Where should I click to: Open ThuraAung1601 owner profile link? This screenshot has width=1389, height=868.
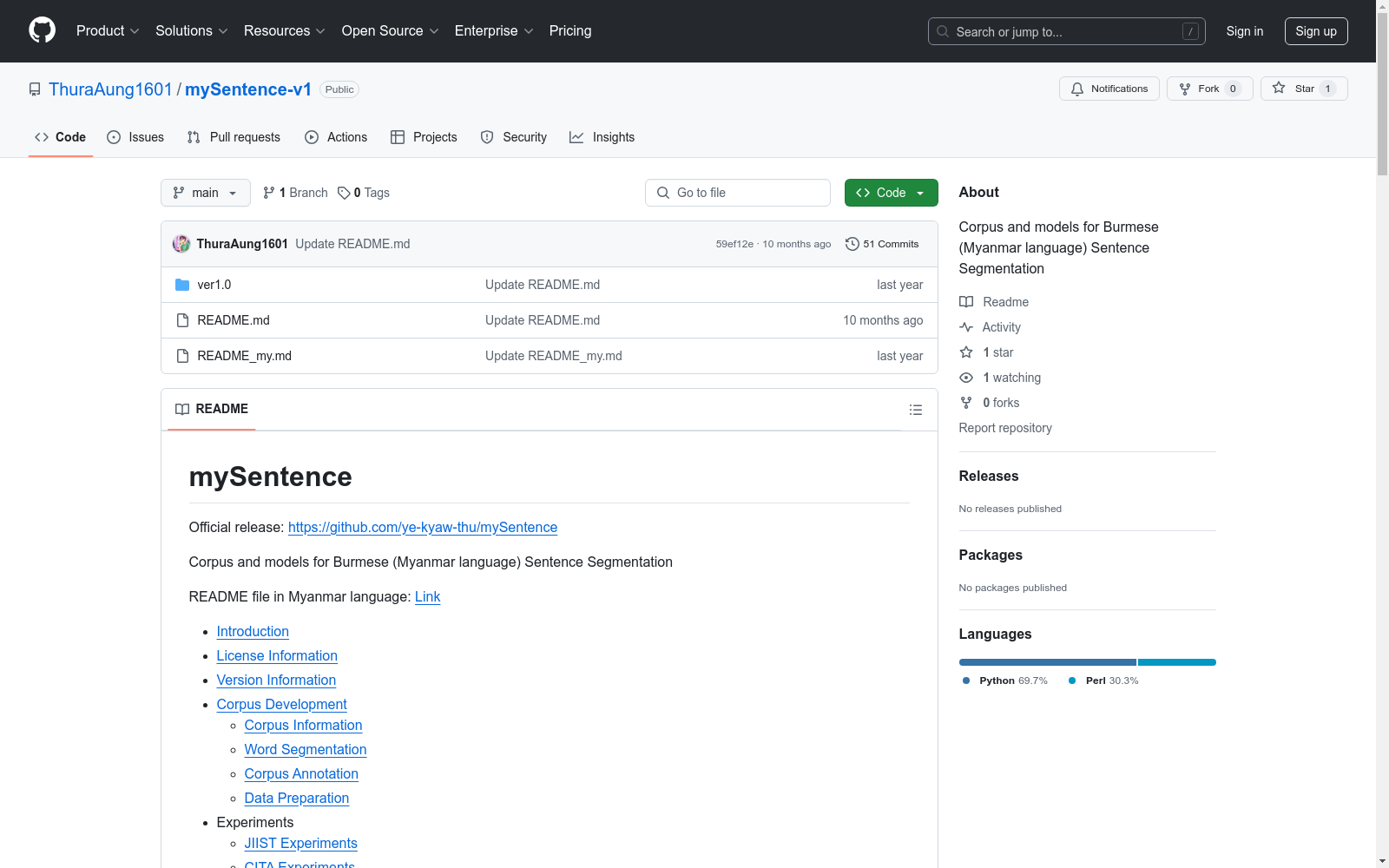point(110,89)
